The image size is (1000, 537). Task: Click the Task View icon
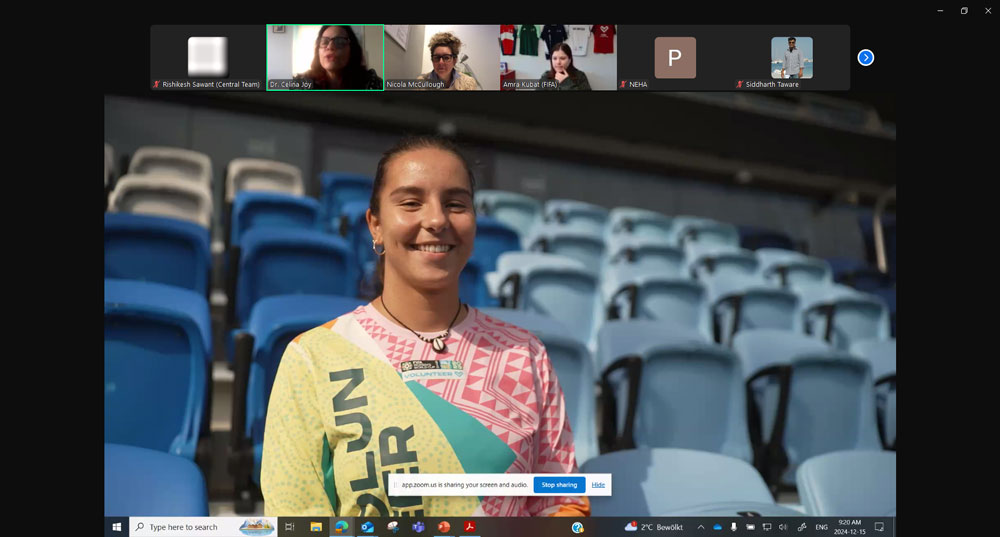pyautogui.click(x=290, y=527)
